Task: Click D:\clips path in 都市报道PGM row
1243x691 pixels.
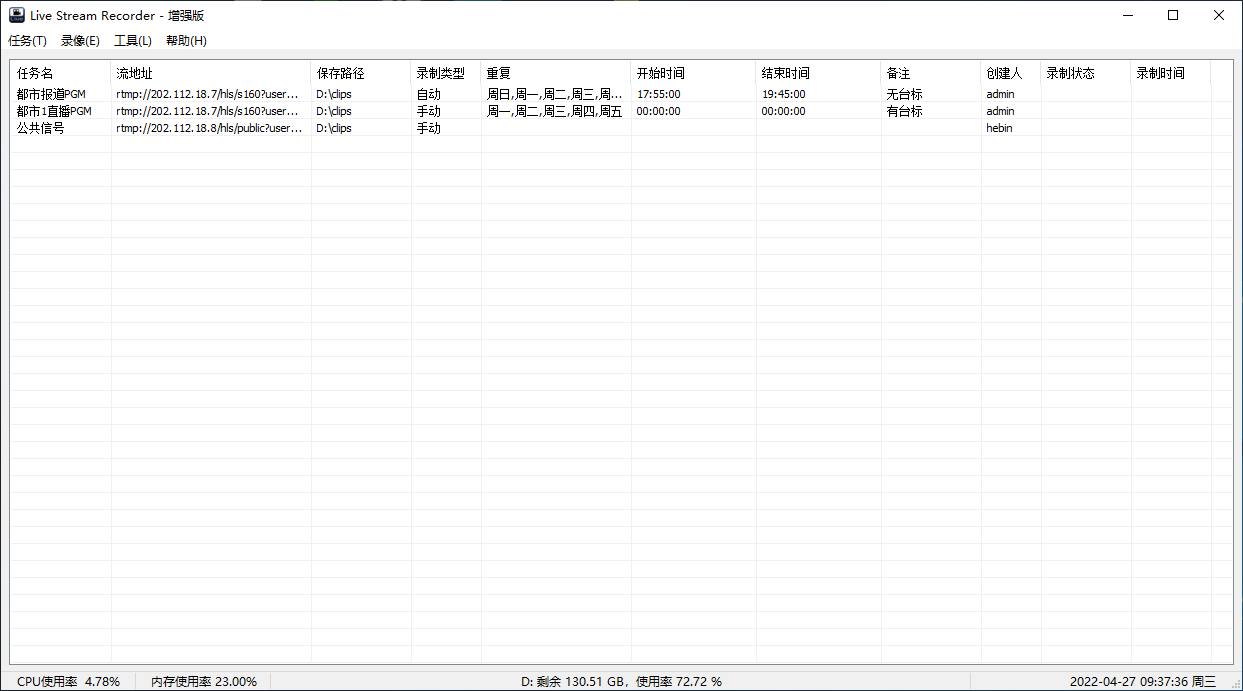Action: 334,94
